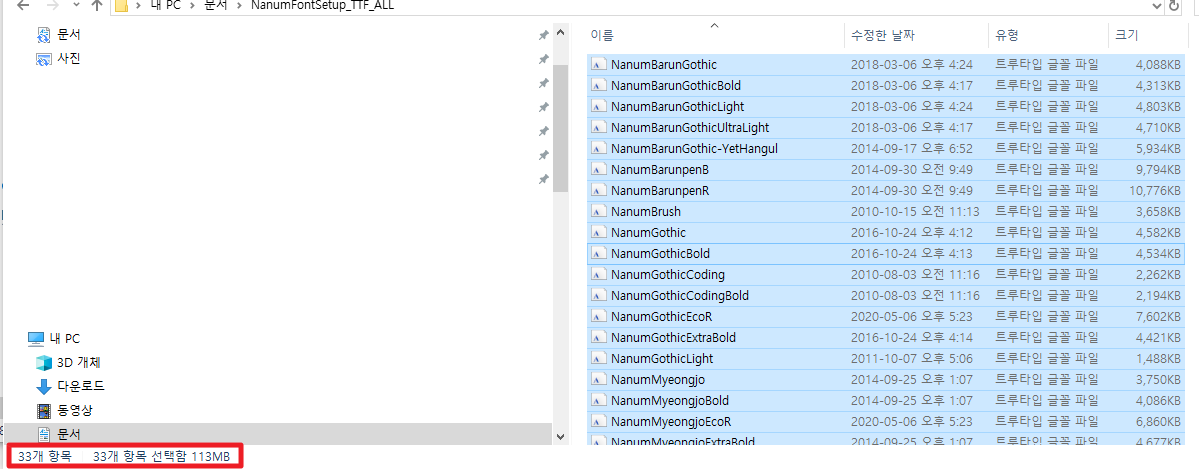
Task: Expand the chevron after 문서 in path
Action: pyautogui.click(x=238, y=6)
